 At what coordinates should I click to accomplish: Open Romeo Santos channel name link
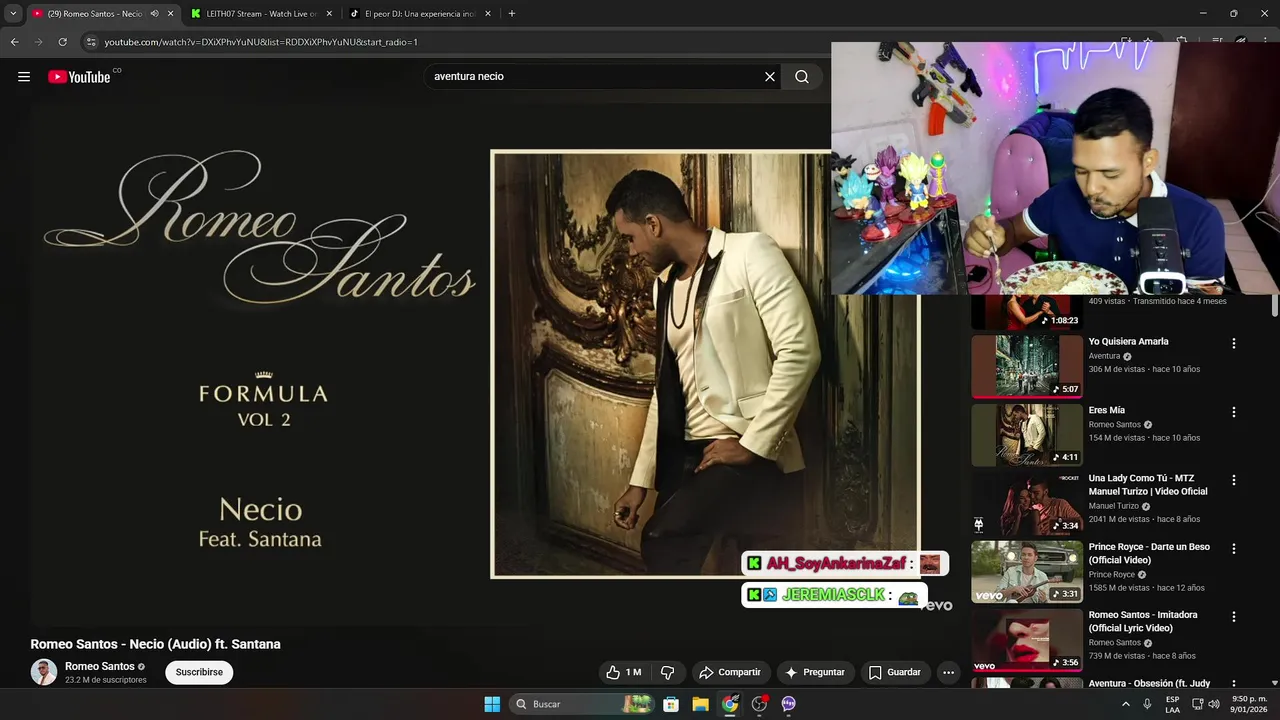(100, 666)
